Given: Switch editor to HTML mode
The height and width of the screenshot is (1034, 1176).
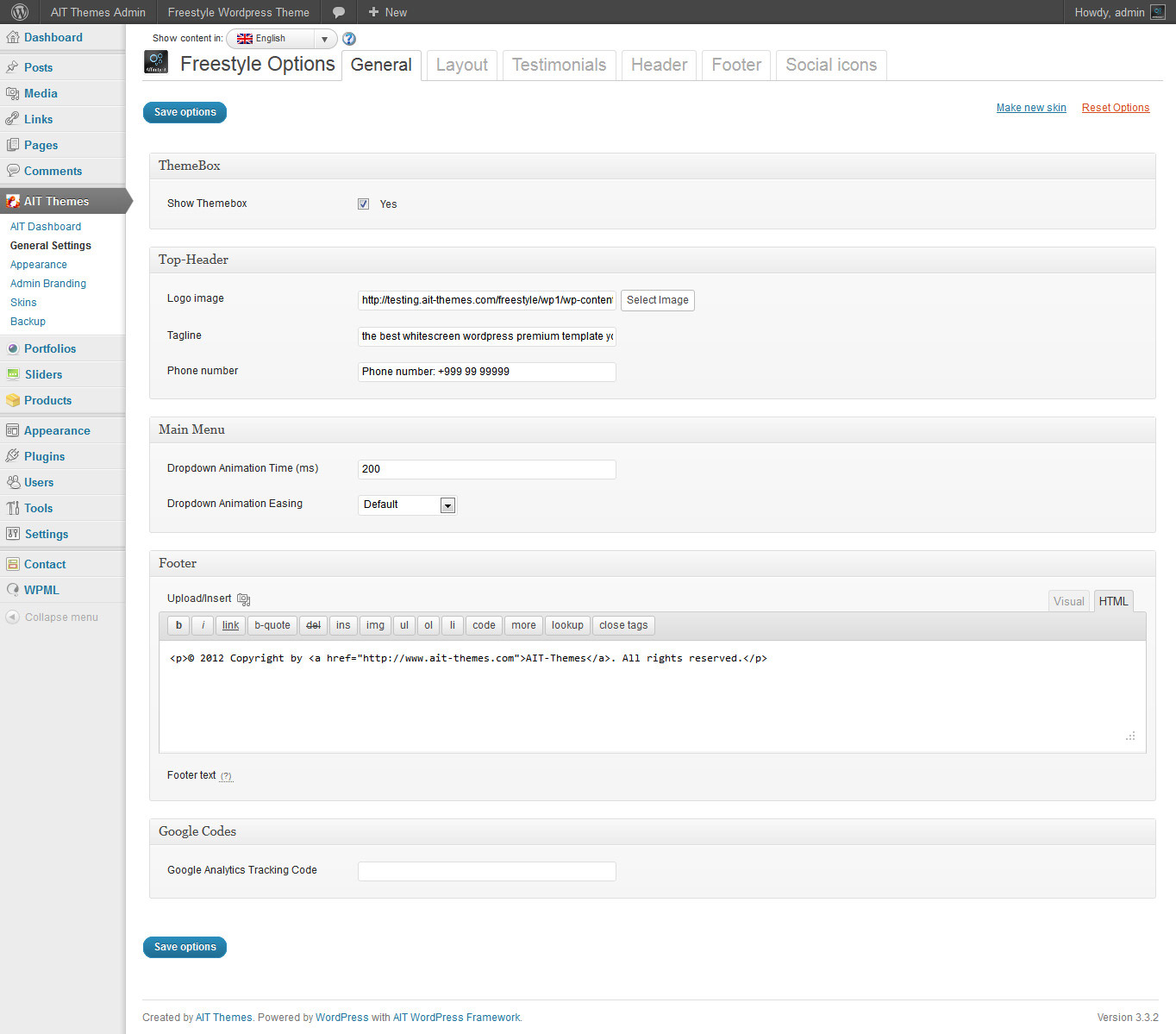Looking at the screenshot, I should pos(1113,601).
